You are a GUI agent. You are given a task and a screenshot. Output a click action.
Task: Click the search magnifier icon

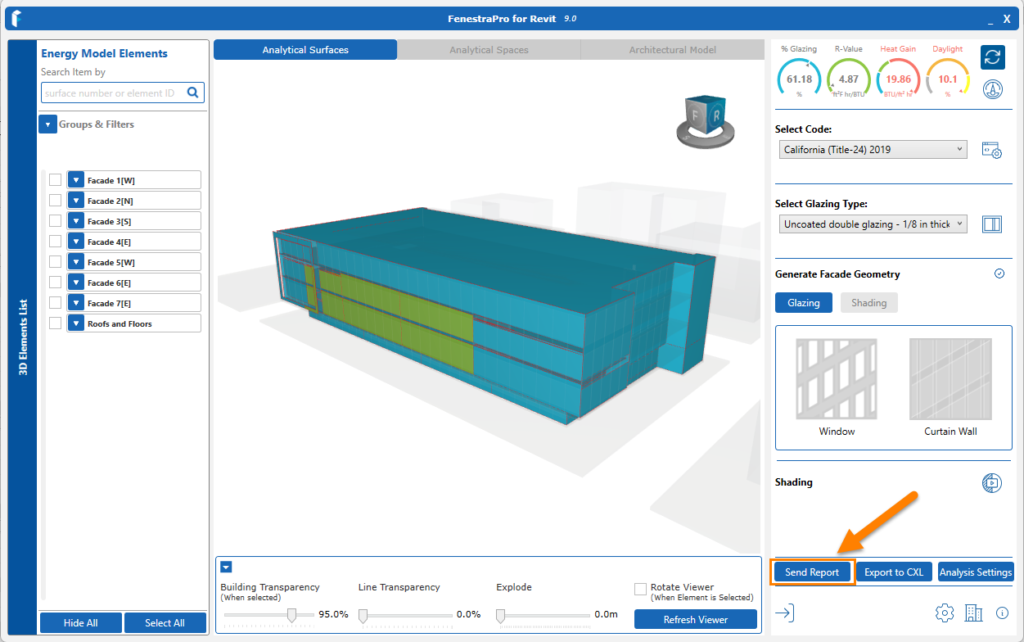[x=193, y=93]
